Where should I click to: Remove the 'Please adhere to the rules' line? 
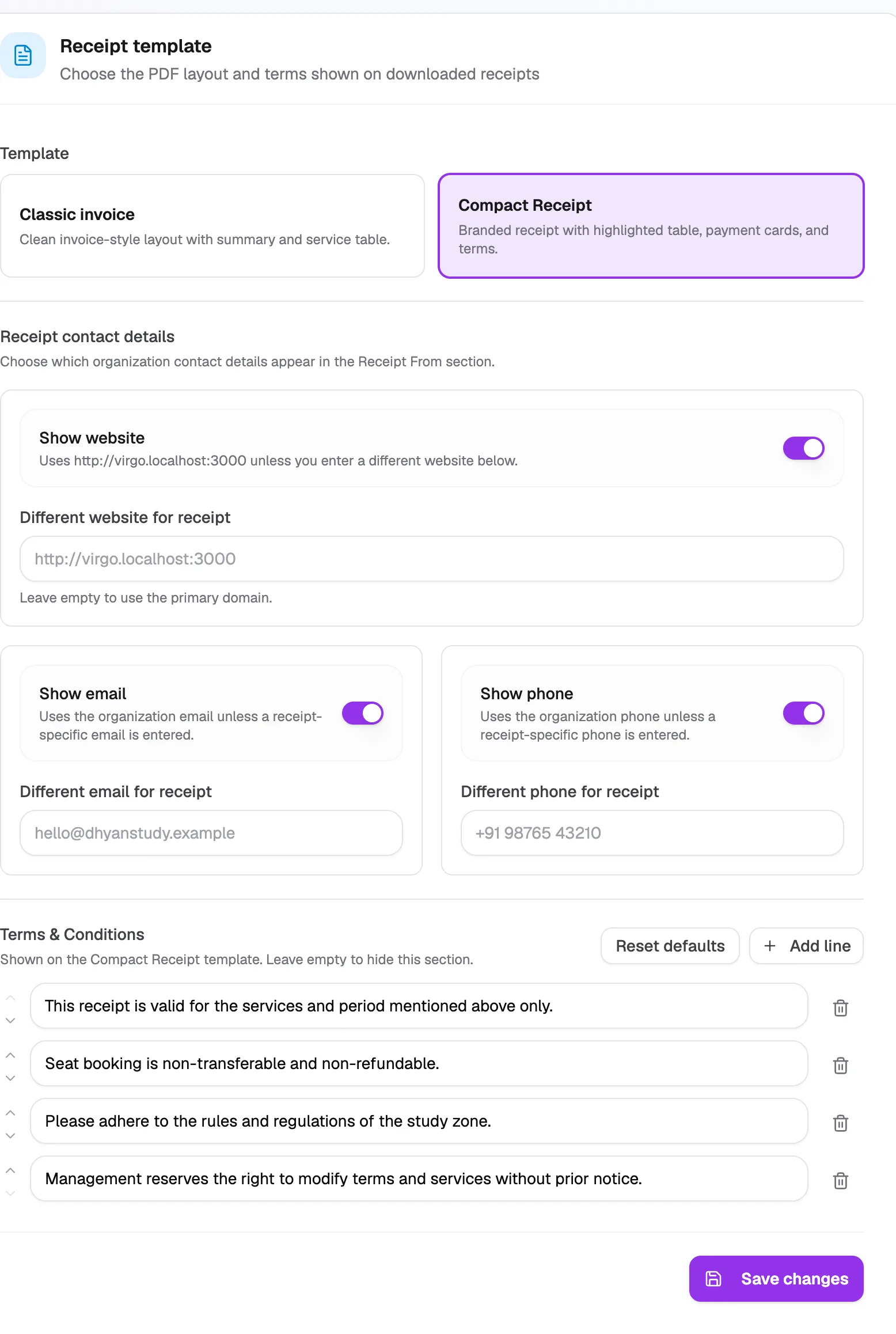(841, 1123)
